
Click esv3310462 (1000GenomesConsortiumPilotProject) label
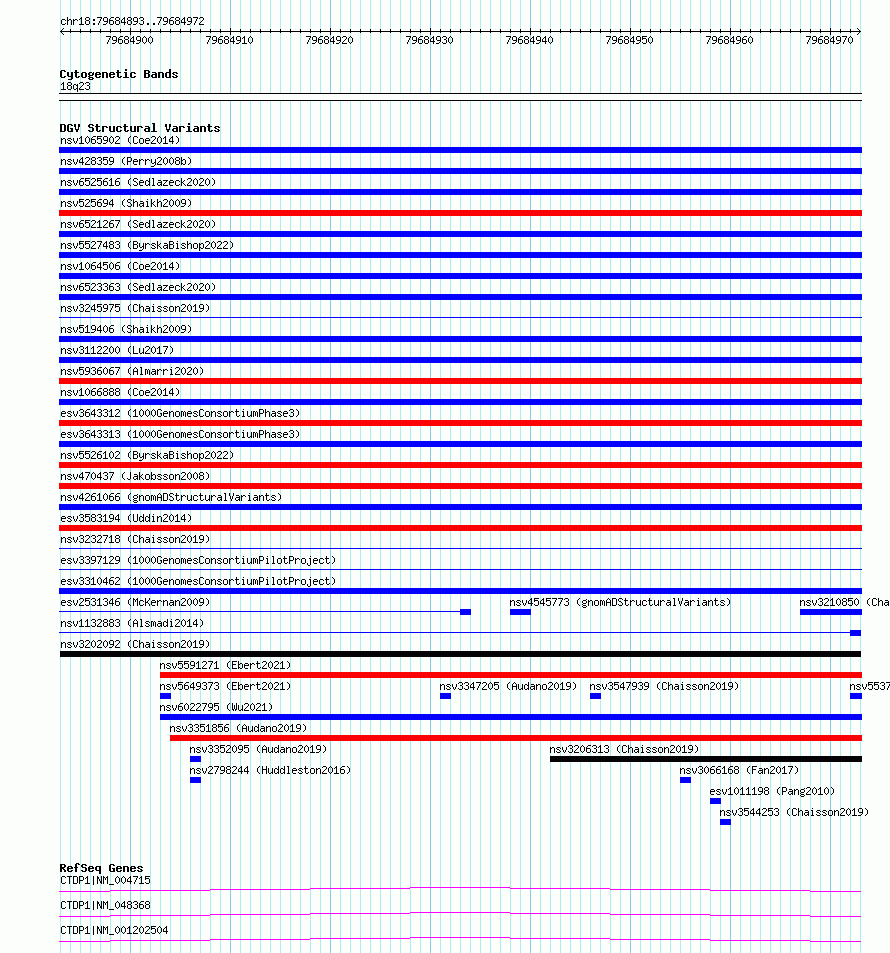coord(198,581)
